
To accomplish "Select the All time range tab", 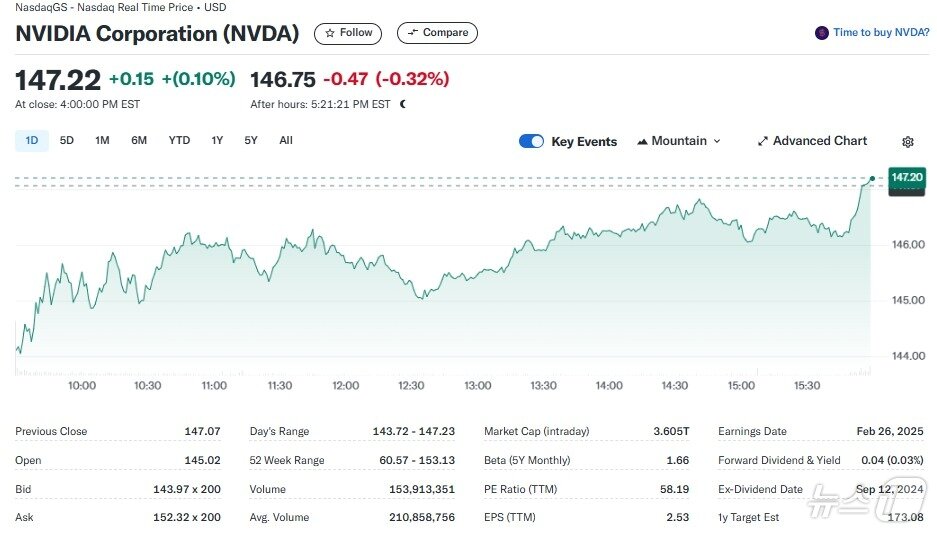I will click(286, 141).
